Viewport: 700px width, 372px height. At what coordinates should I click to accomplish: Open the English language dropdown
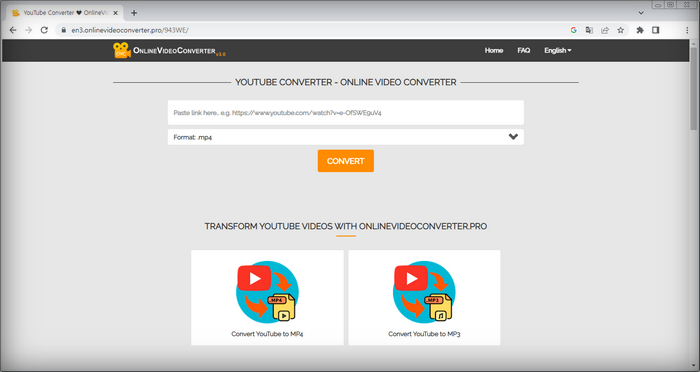558,50
